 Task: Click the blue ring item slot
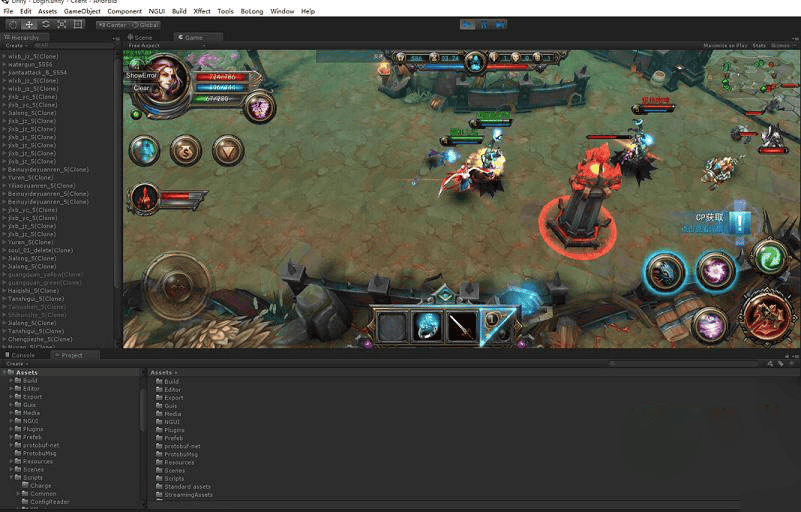point(427,326)
